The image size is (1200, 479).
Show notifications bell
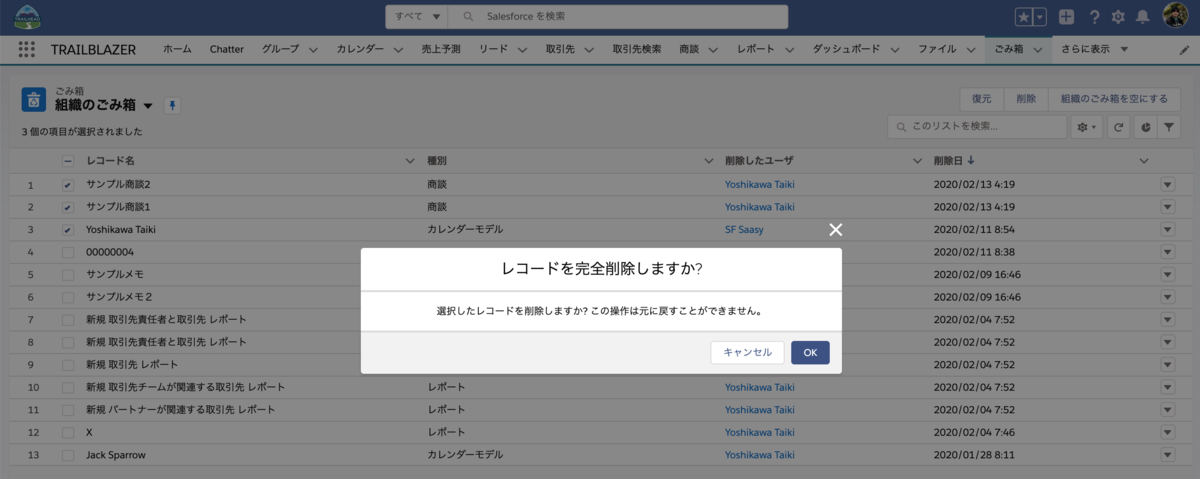(x=1142, y=17)
